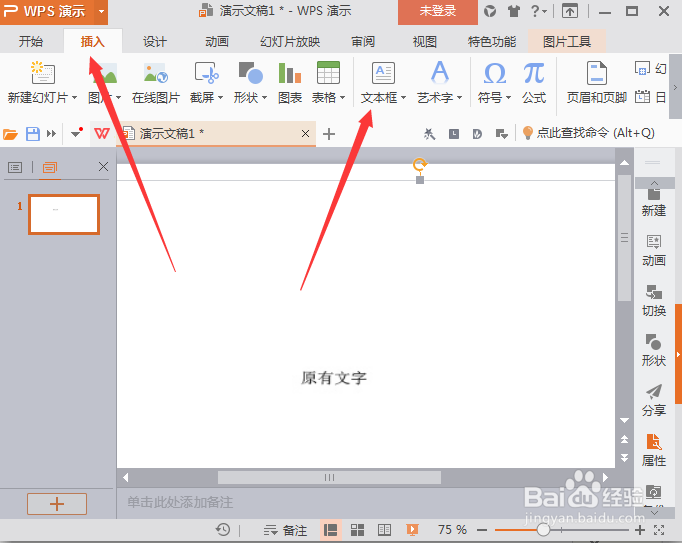The height and width of the screenshot is (543, 682).
Task: Click the history clock icon in status bar
Action: tap(223, 530)
